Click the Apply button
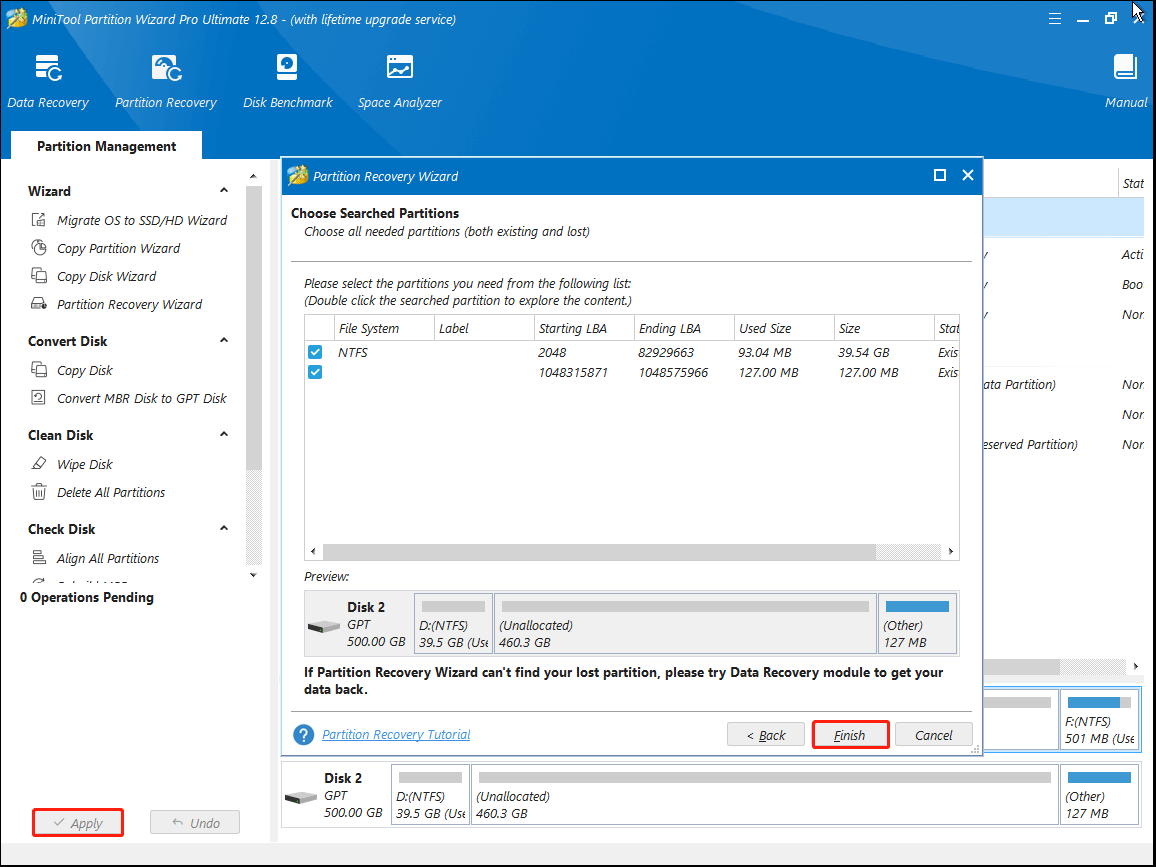 click(x=77, y=823)
